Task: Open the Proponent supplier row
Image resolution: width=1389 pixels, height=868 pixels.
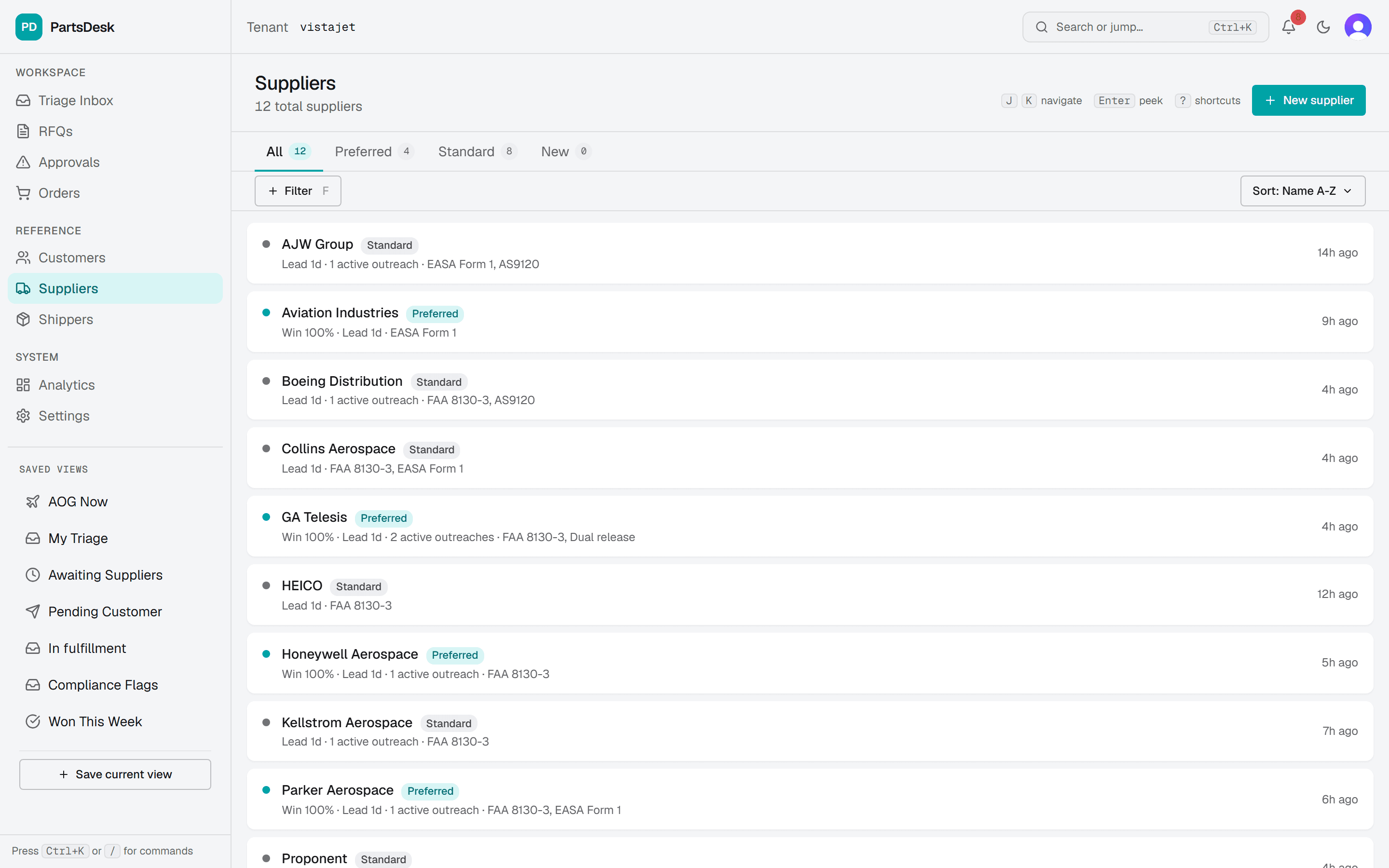Action: coord(810,854)
